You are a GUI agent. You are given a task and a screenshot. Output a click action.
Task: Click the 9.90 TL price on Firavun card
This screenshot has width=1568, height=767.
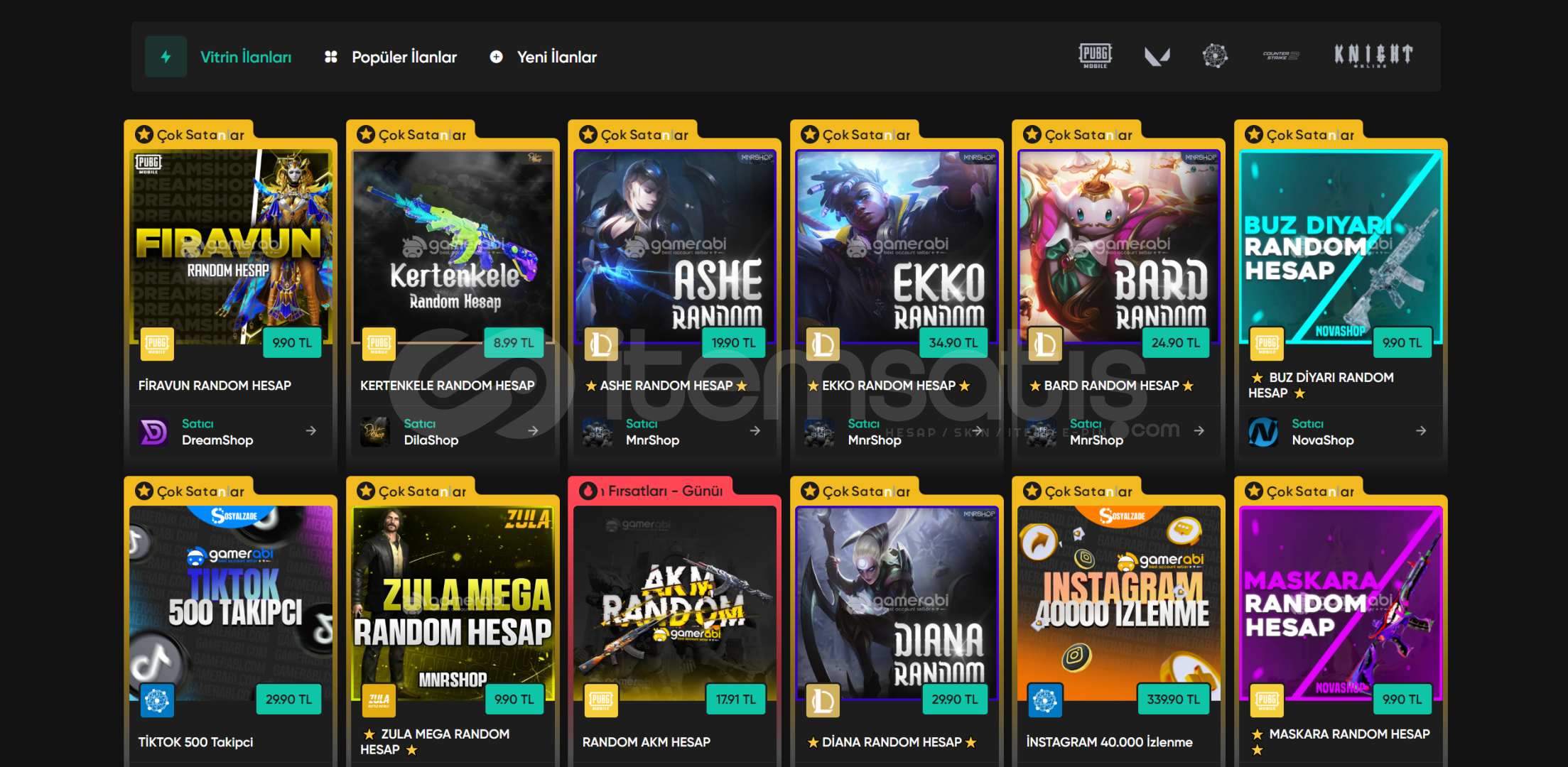[292, 343]
